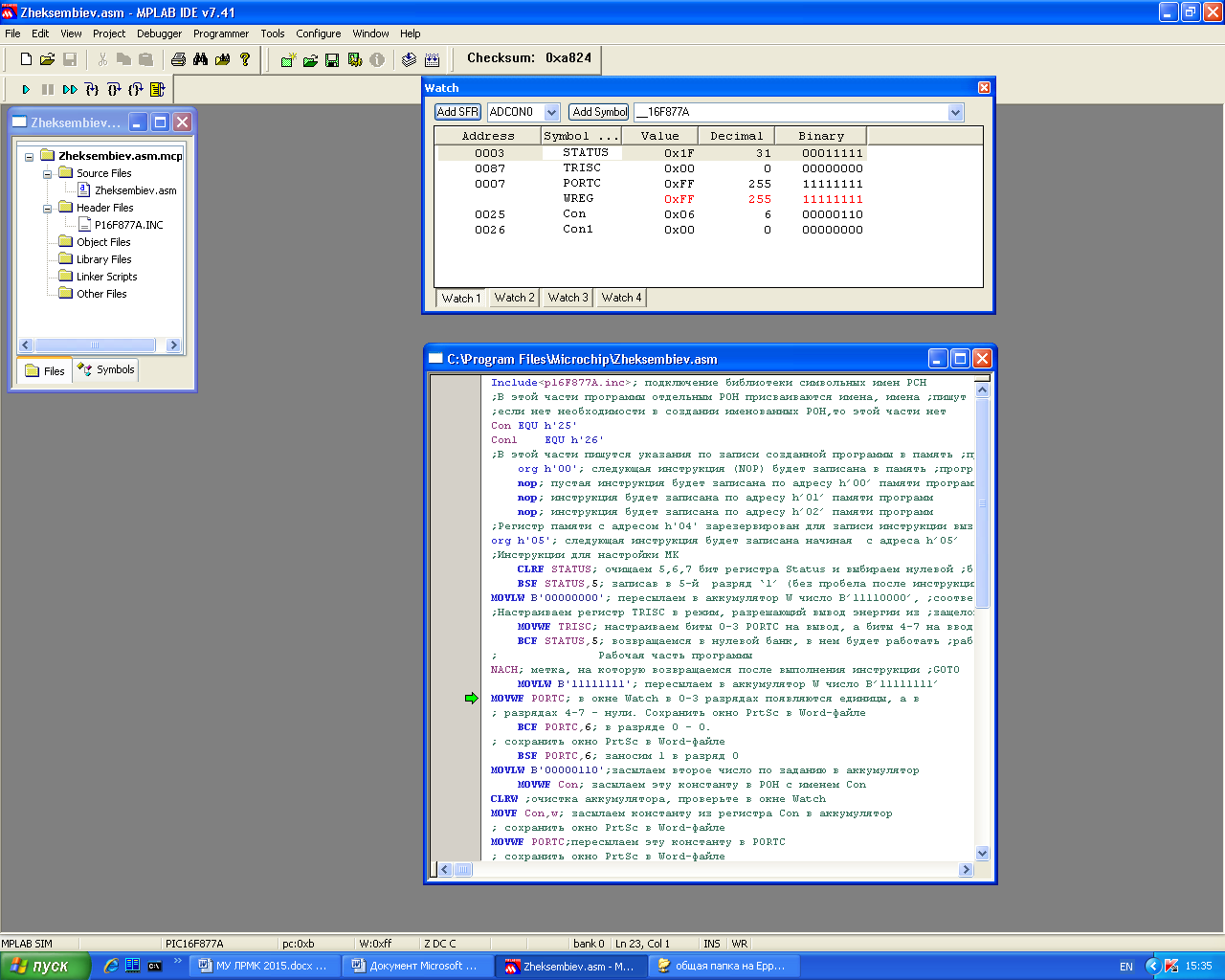Select the WREG row value 0xFF
The width and height of the screenshot is (1225, 980).
679,199
